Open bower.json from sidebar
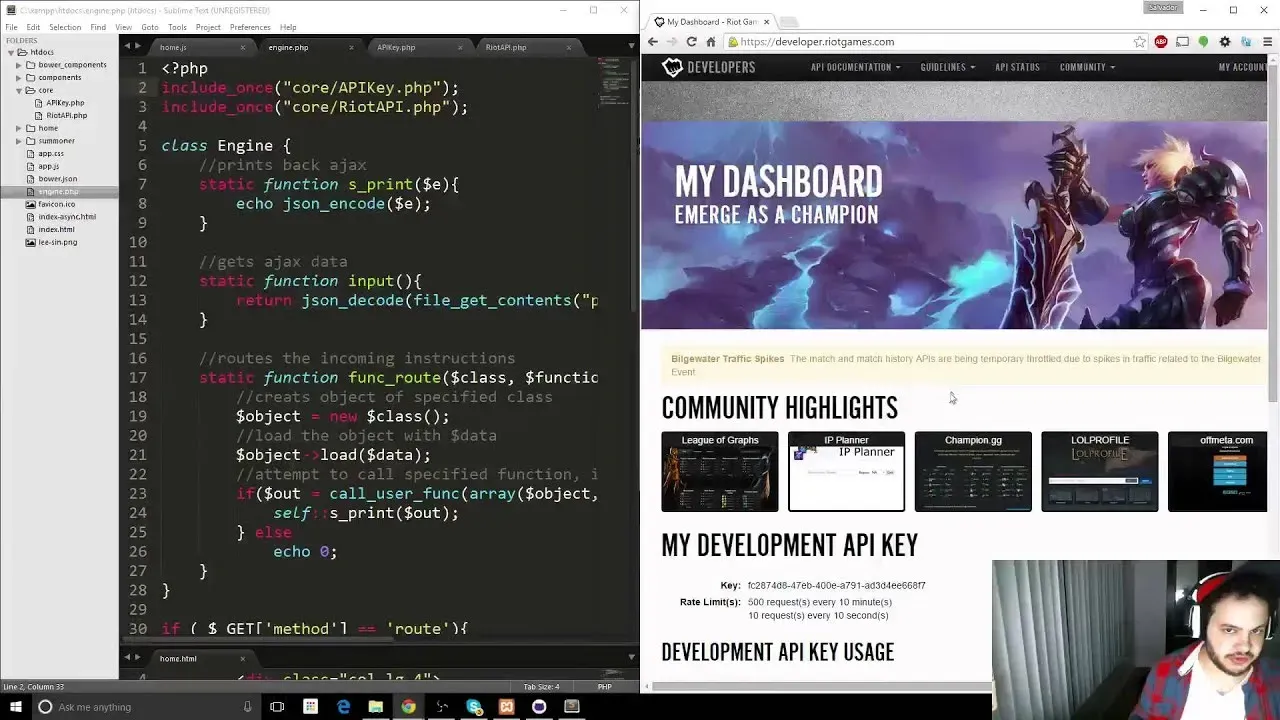1280x720 pixels. (x=58, y=179)
